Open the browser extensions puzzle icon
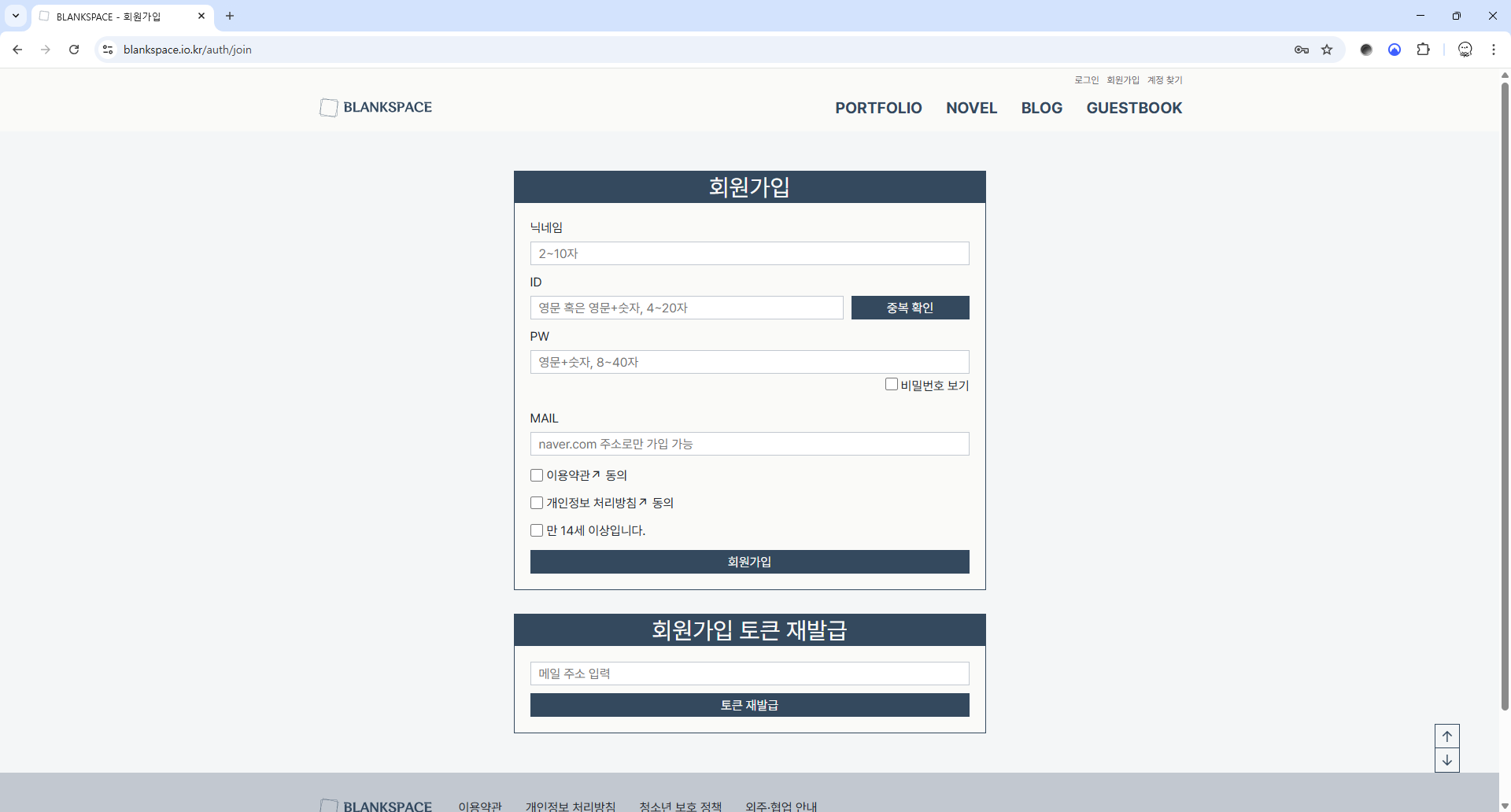Screen dimensions: 1511x812 1423,50
